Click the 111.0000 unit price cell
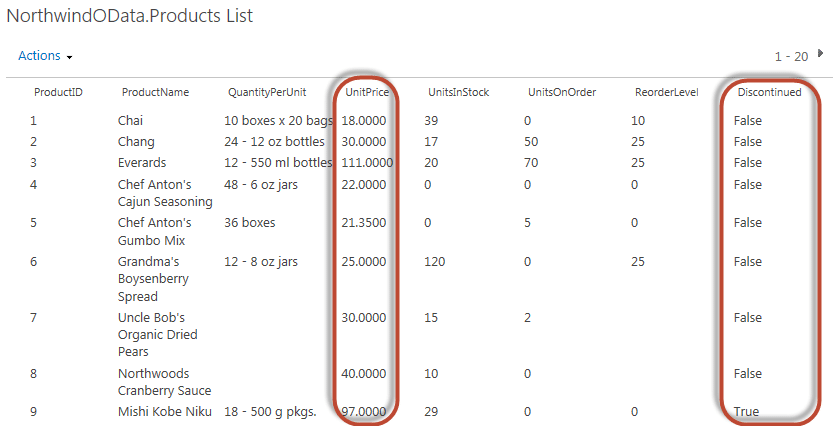 367,163
